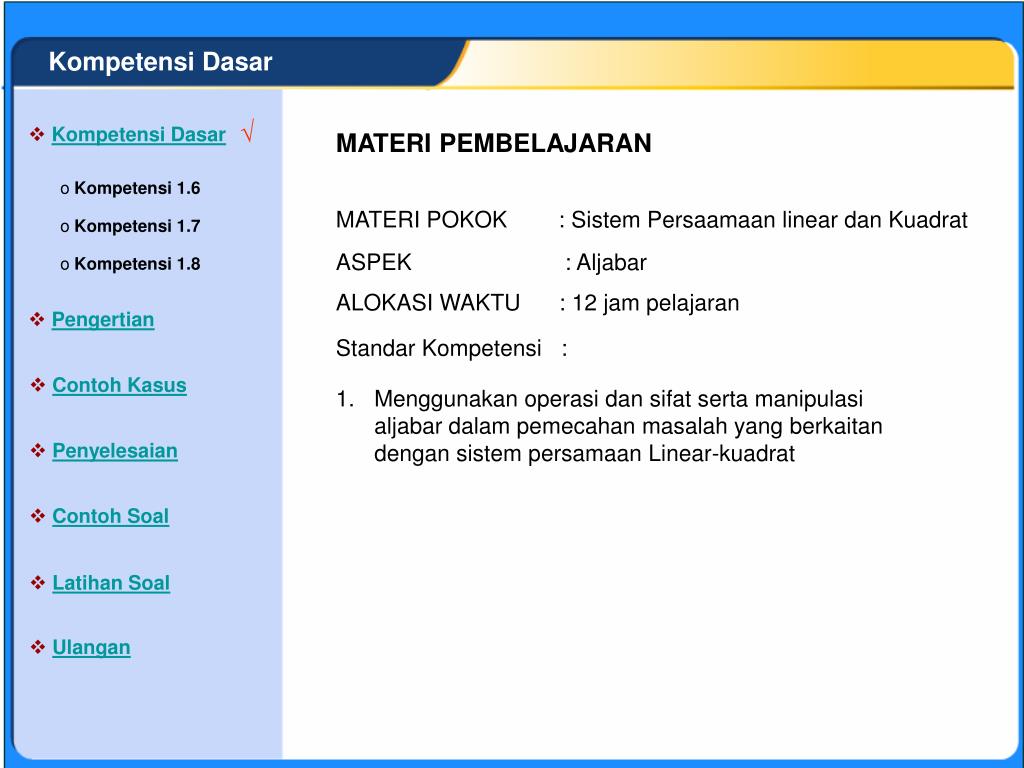This screenshot has height=768, width=1024.
Task: Click the red checkmark beside Kompetensi Dasar
Action: point(247,131)
